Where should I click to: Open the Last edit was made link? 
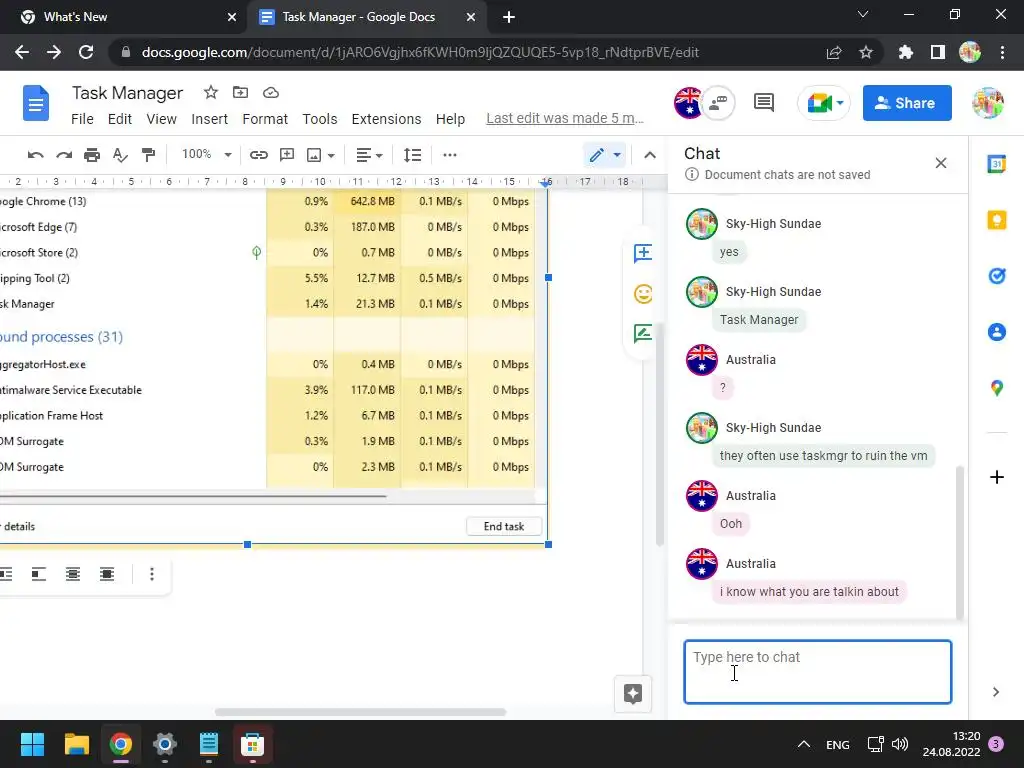click(x=565, y=118)
